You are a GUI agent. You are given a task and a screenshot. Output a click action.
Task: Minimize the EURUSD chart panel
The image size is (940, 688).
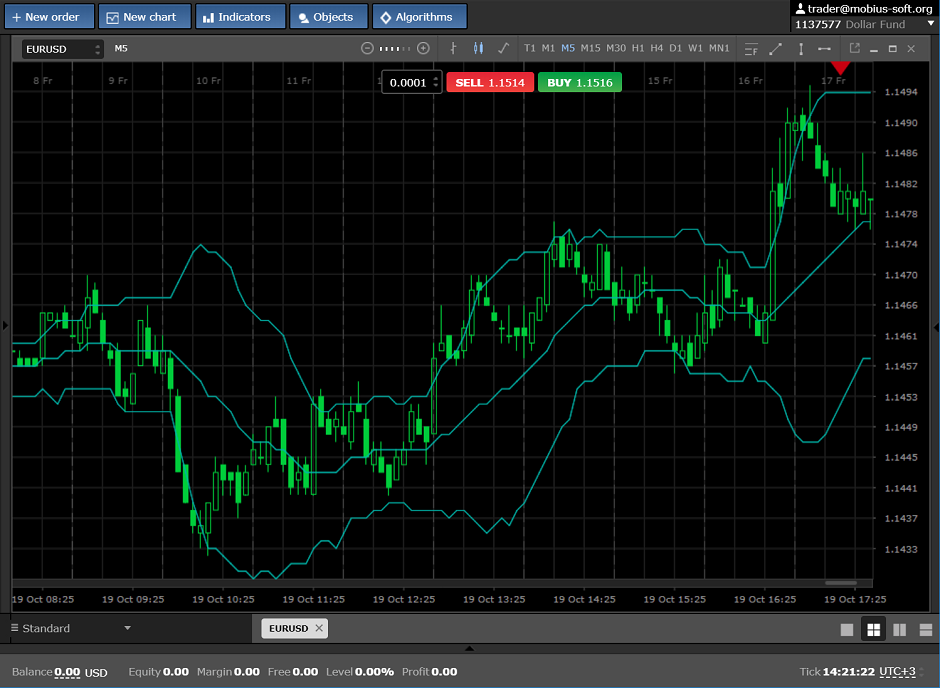click(874, 49)
